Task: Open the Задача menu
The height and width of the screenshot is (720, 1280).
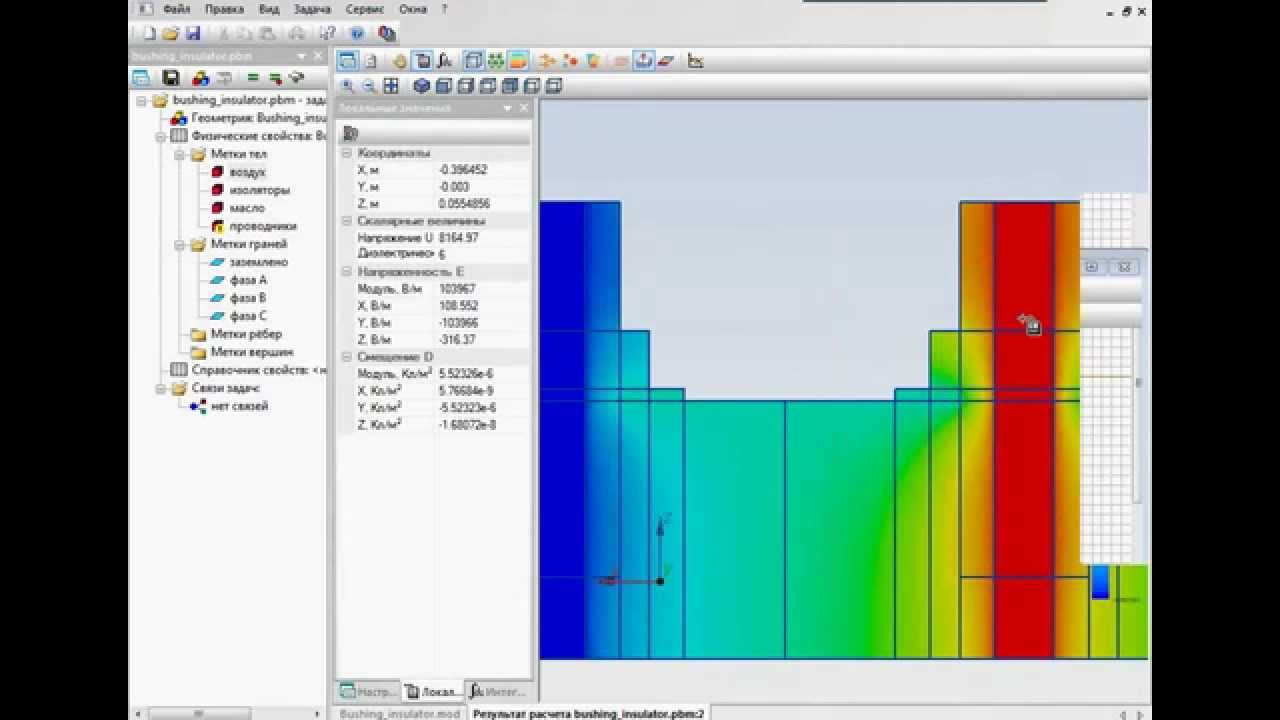Action: click(x=312, y=9)
